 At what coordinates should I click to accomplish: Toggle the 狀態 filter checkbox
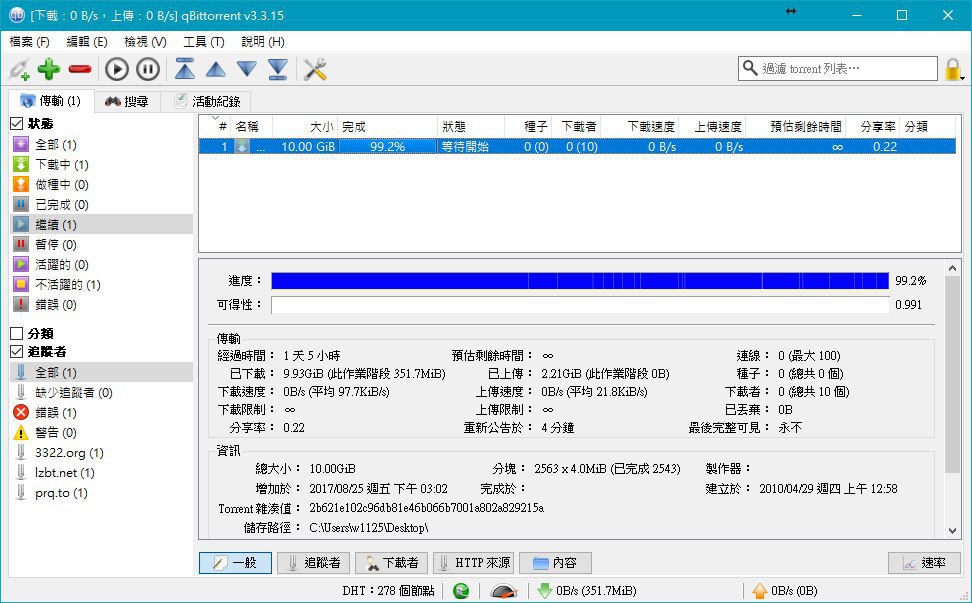click(x=17, y=123)
